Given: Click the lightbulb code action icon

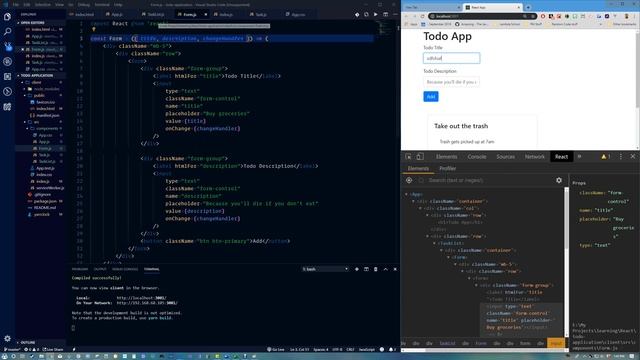Looking at the screenshot, I should (93, 30).
